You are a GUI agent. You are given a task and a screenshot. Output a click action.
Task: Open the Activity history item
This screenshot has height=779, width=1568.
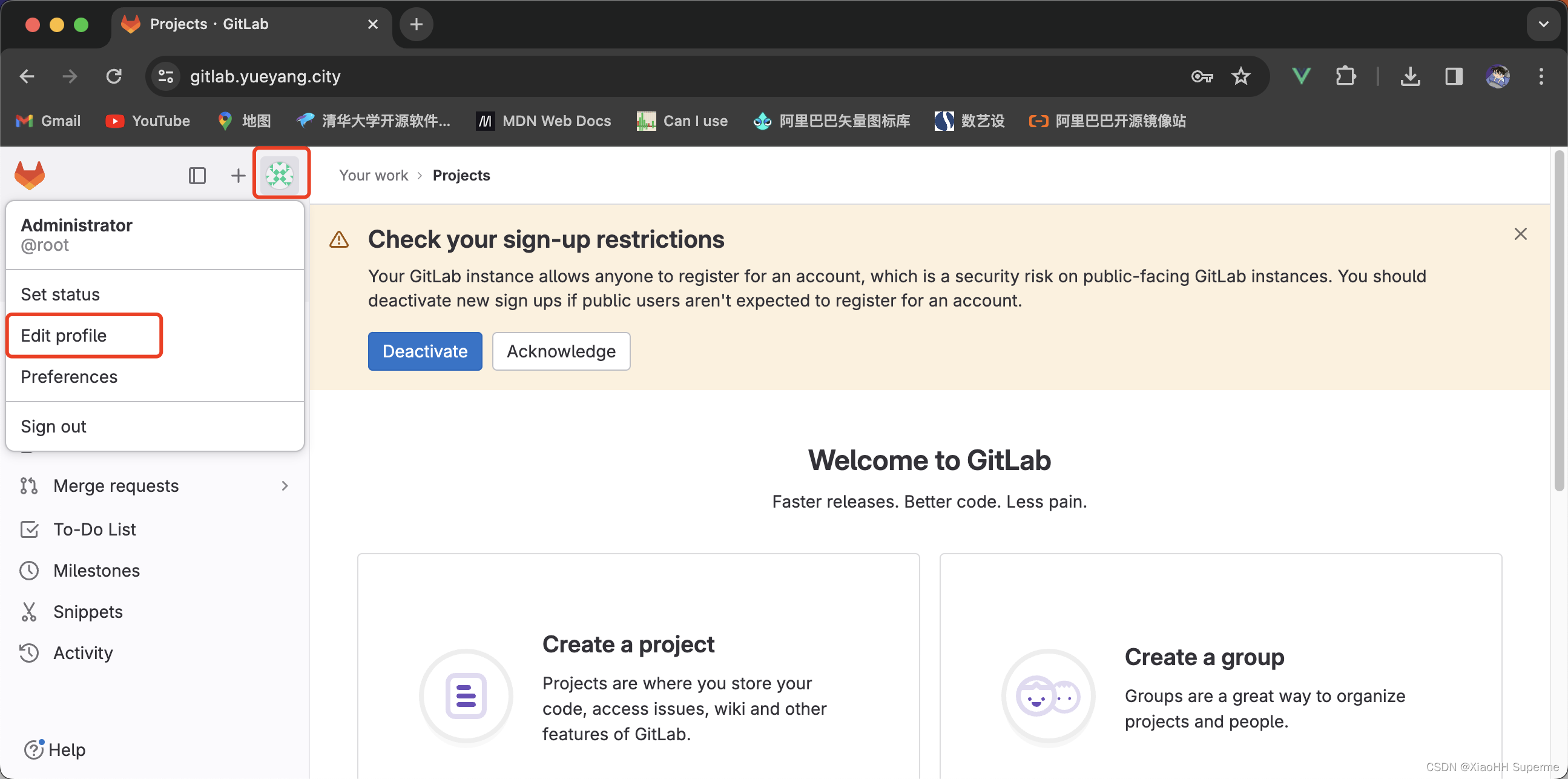point(83,652)
